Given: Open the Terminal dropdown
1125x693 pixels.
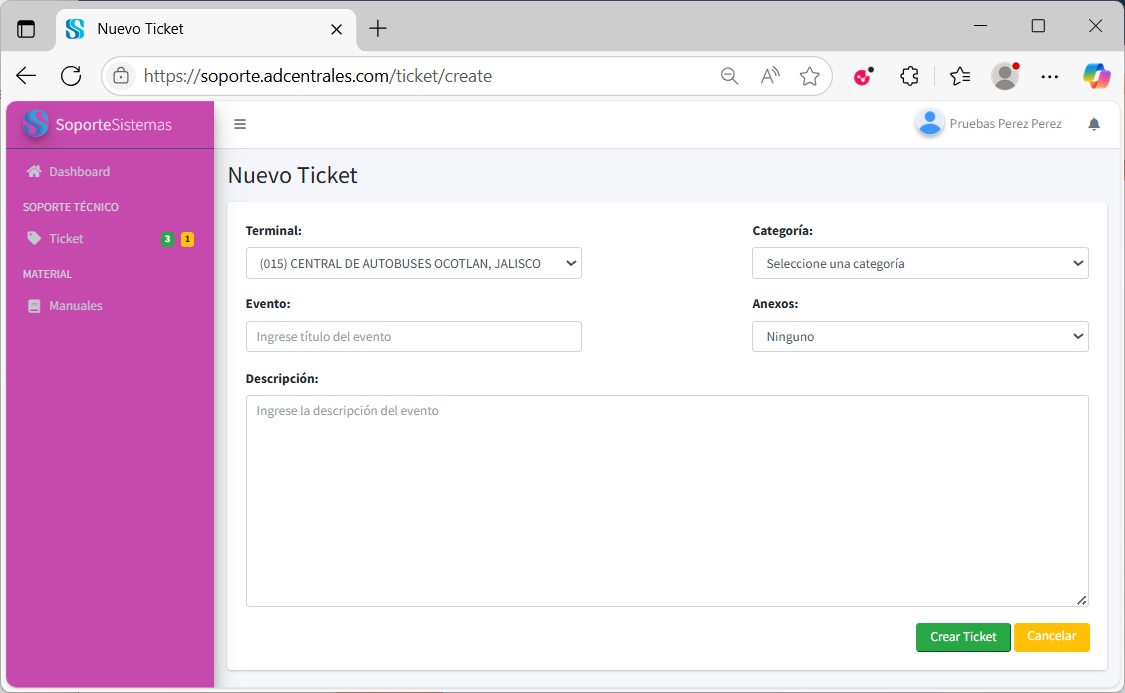Looking at the screenshot, I should coord(413,264).
